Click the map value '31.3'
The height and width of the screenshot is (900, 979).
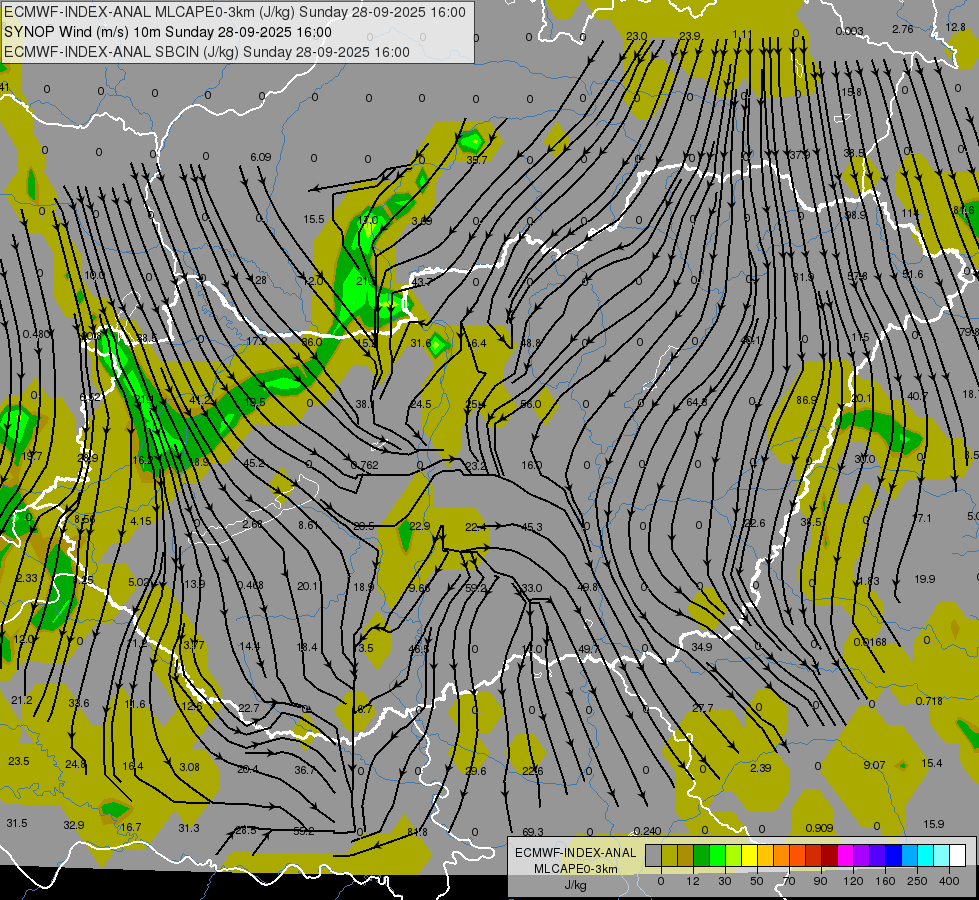click(189, 828)
